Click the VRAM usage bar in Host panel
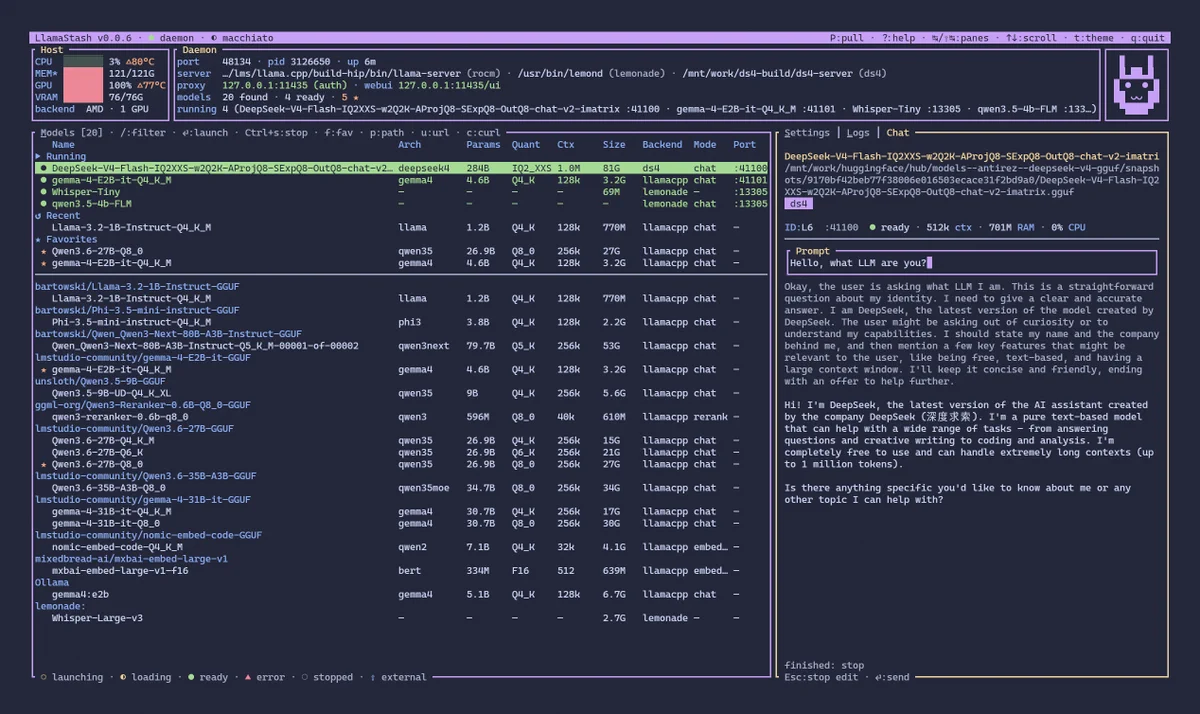Image resolution: width=1200 pixels, height=714 pixels. 82,97
